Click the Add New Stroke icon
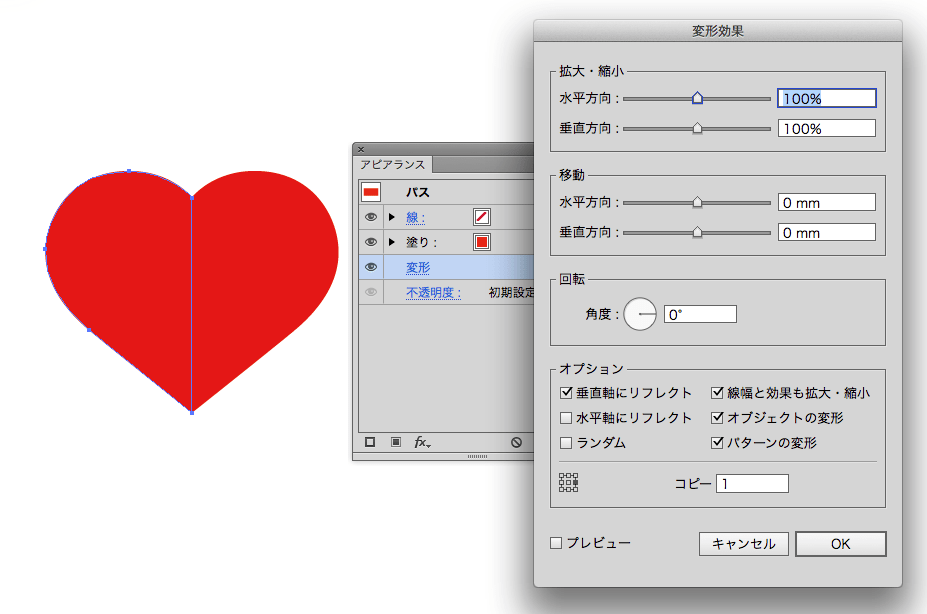 point(370,440)
